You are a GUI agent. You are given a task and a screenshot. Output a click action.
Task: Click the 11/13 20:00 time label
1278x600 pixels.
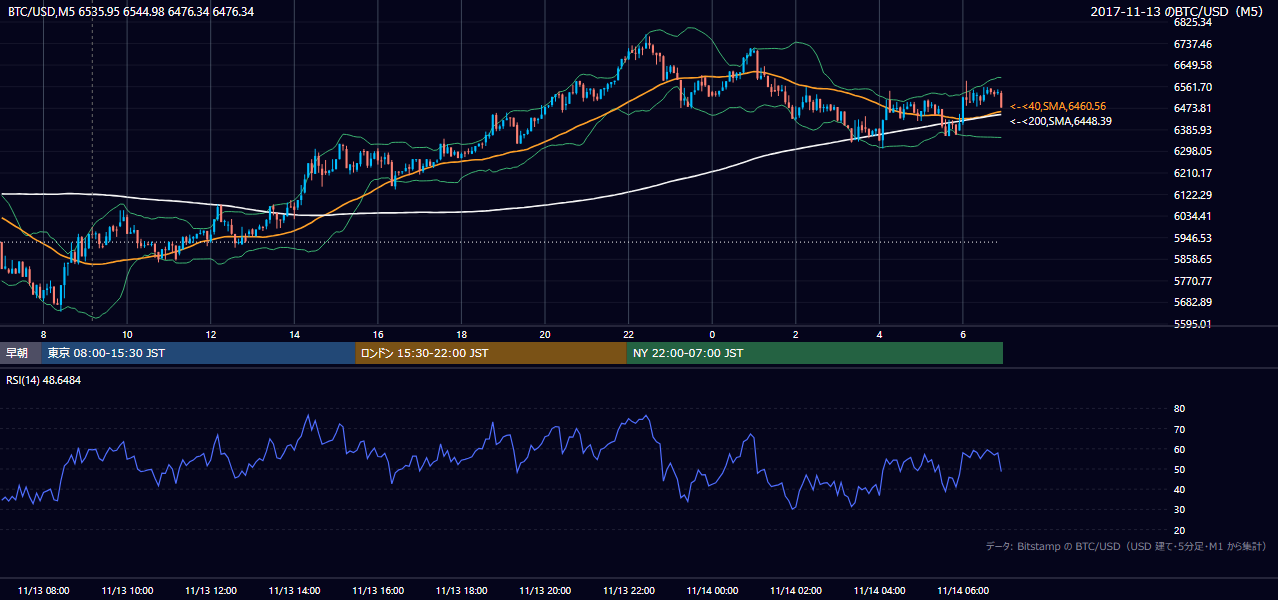click(545, 591)
